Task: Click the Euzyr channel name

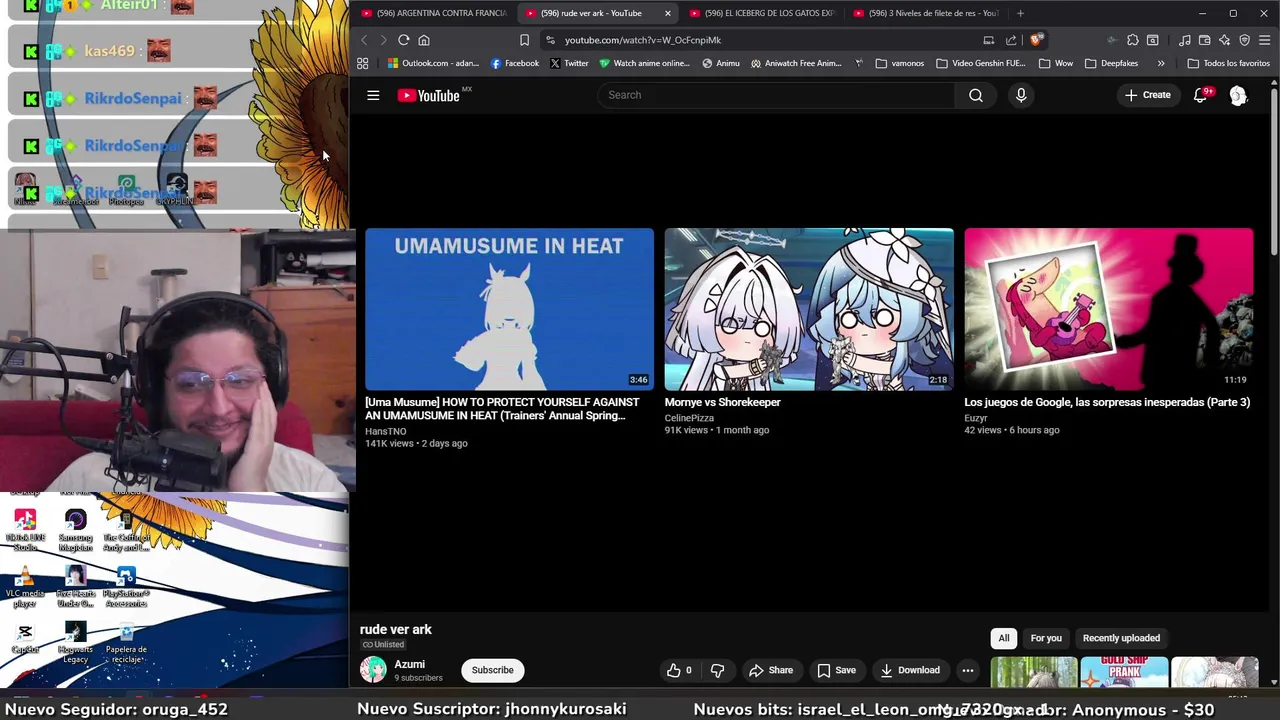Action: click(x=976, y=418)
